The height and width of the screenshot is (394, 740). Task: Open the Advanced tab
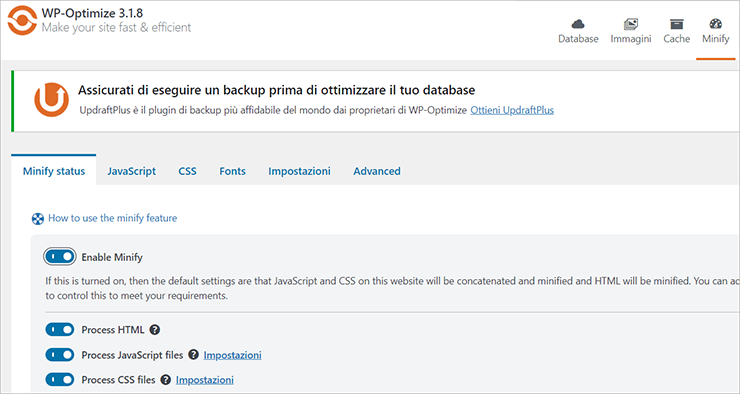377,171
